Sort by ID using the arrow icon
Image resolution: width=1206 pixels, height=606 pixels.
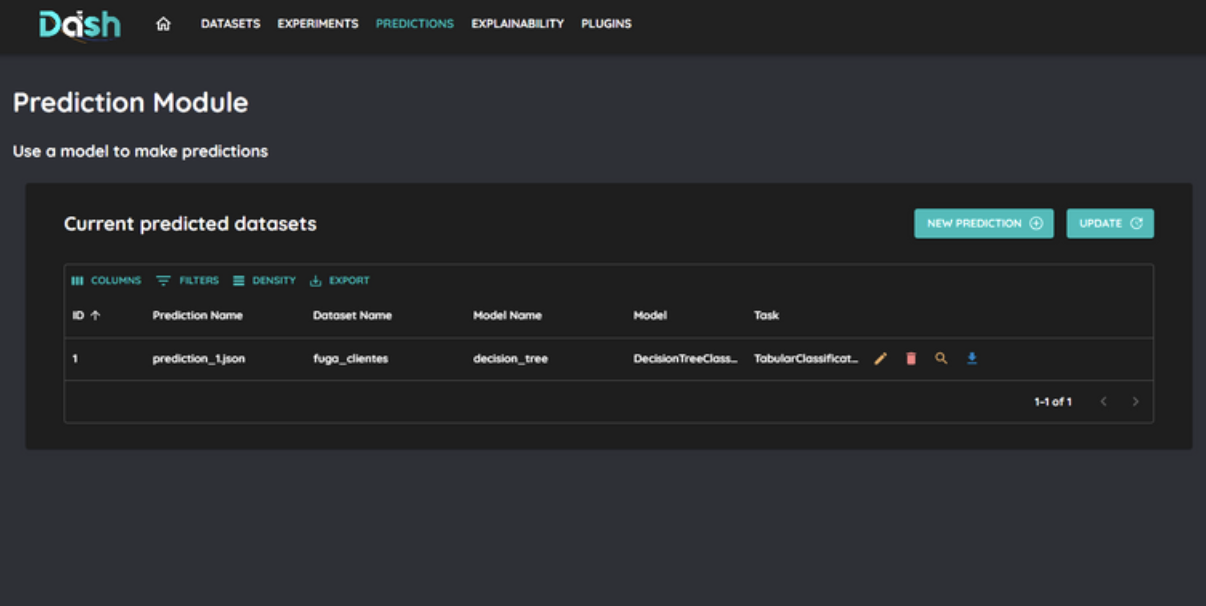(96, 315)
